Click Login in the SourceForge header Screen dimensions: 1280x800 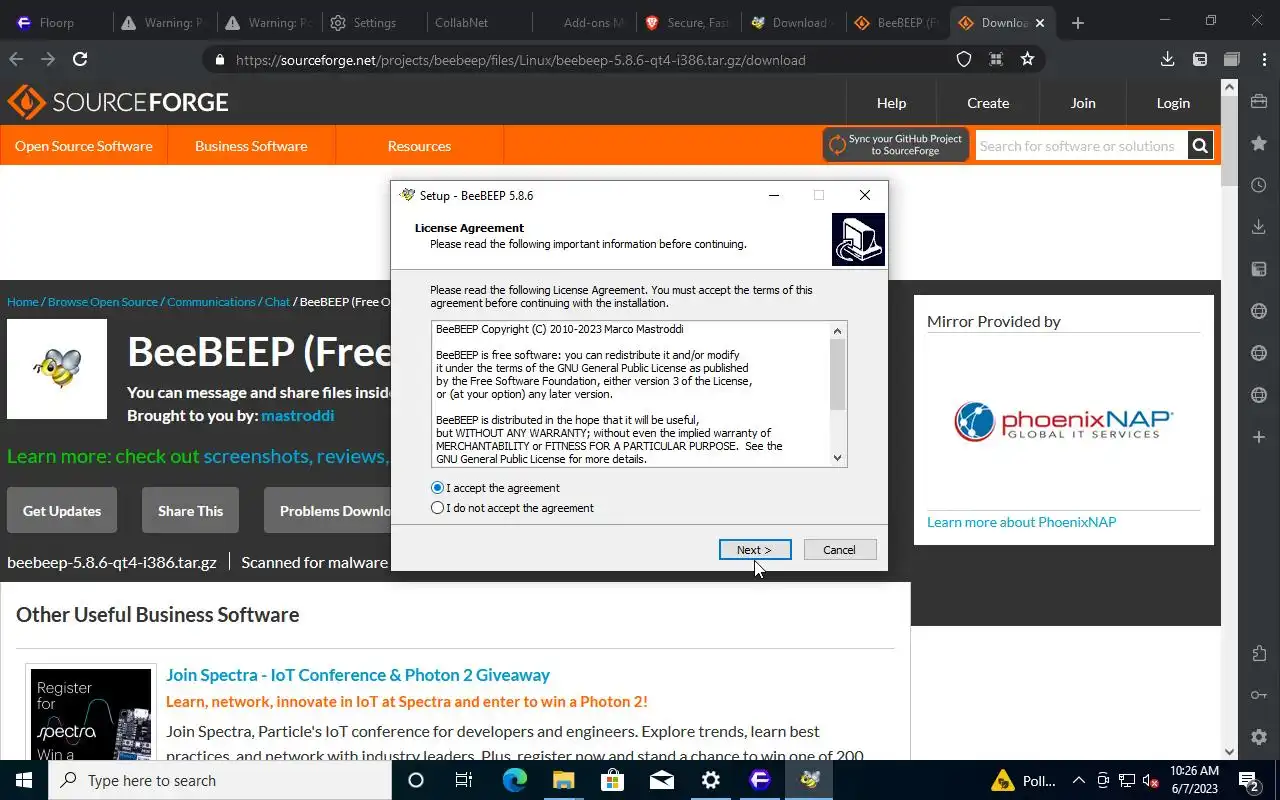pyautogui.click(x=1173, y=103)
